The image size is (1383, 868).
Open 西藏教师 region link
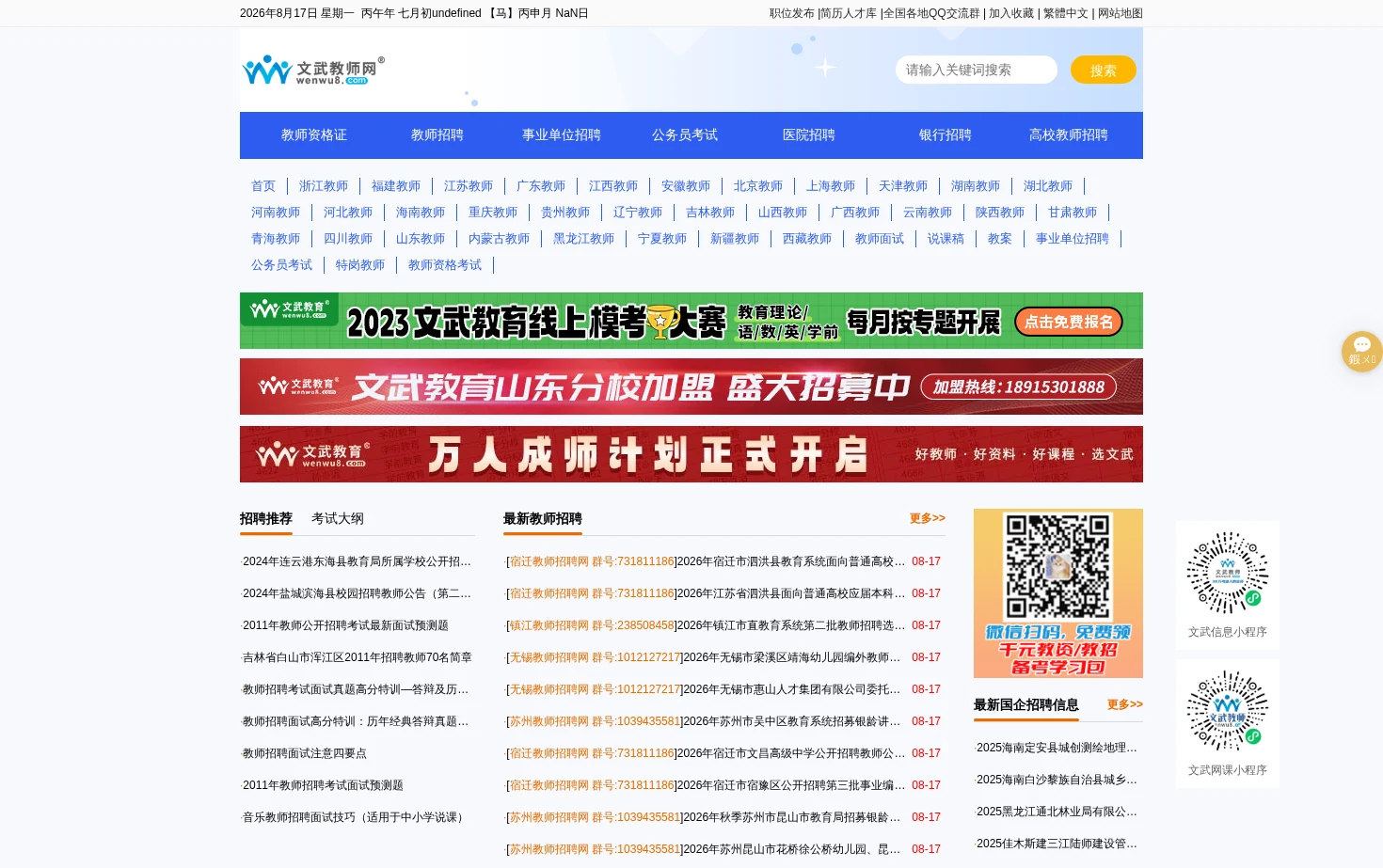[807, 239]
